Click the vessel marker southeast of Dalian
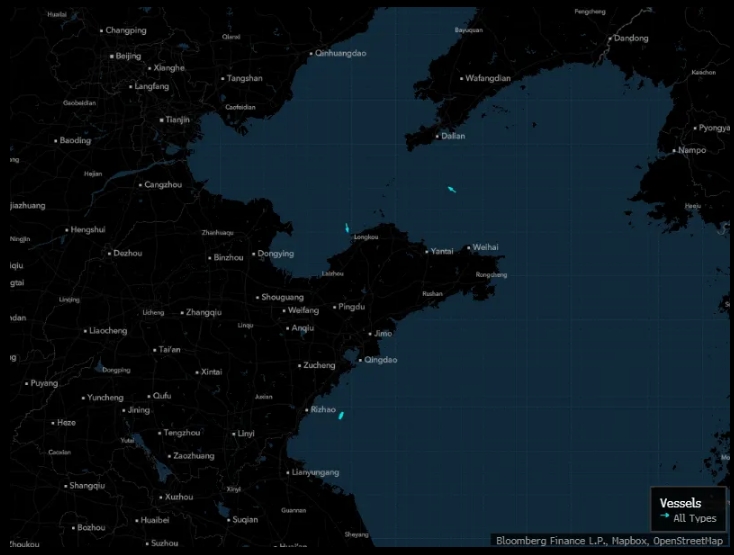 click(x=452, y=189)
